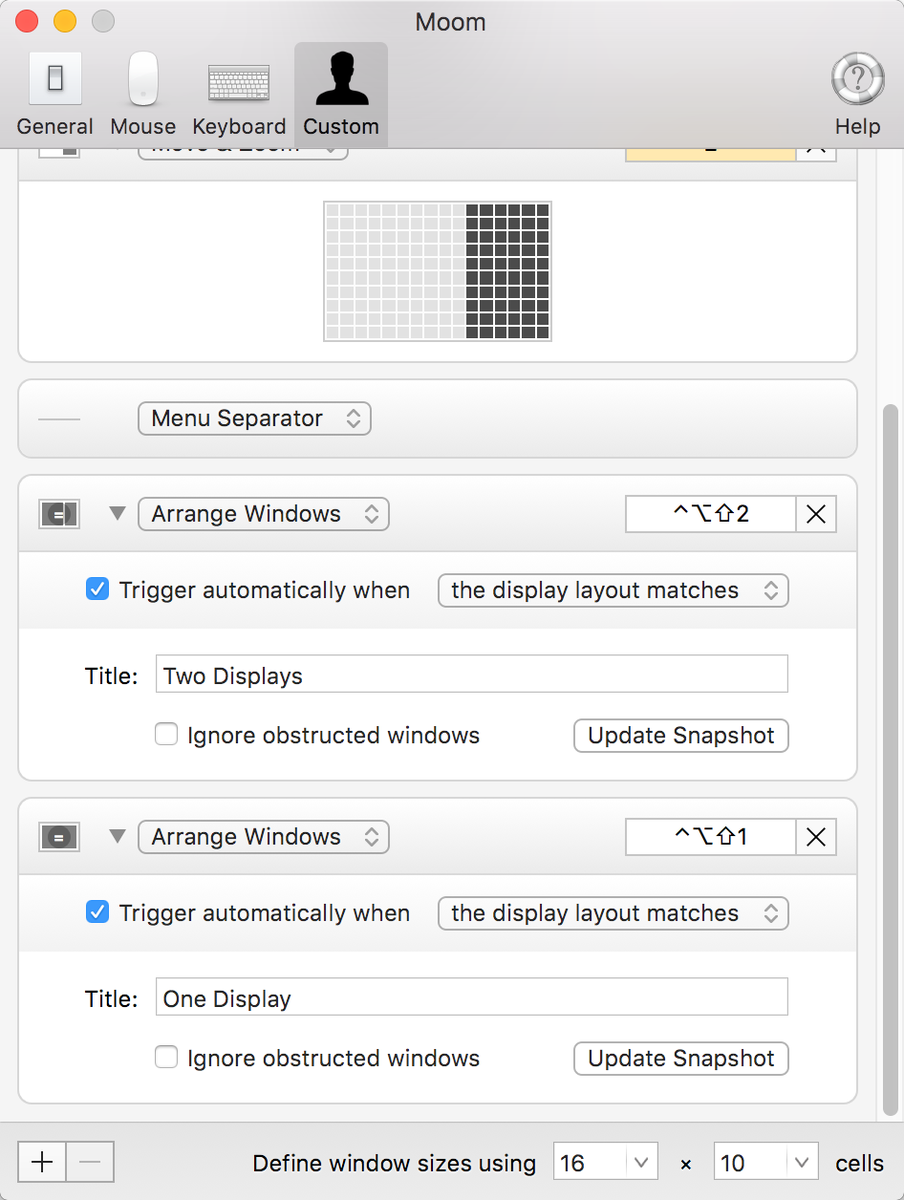Open Moom Help
This screenshot has height=1200, width=904.
[858, 95]
